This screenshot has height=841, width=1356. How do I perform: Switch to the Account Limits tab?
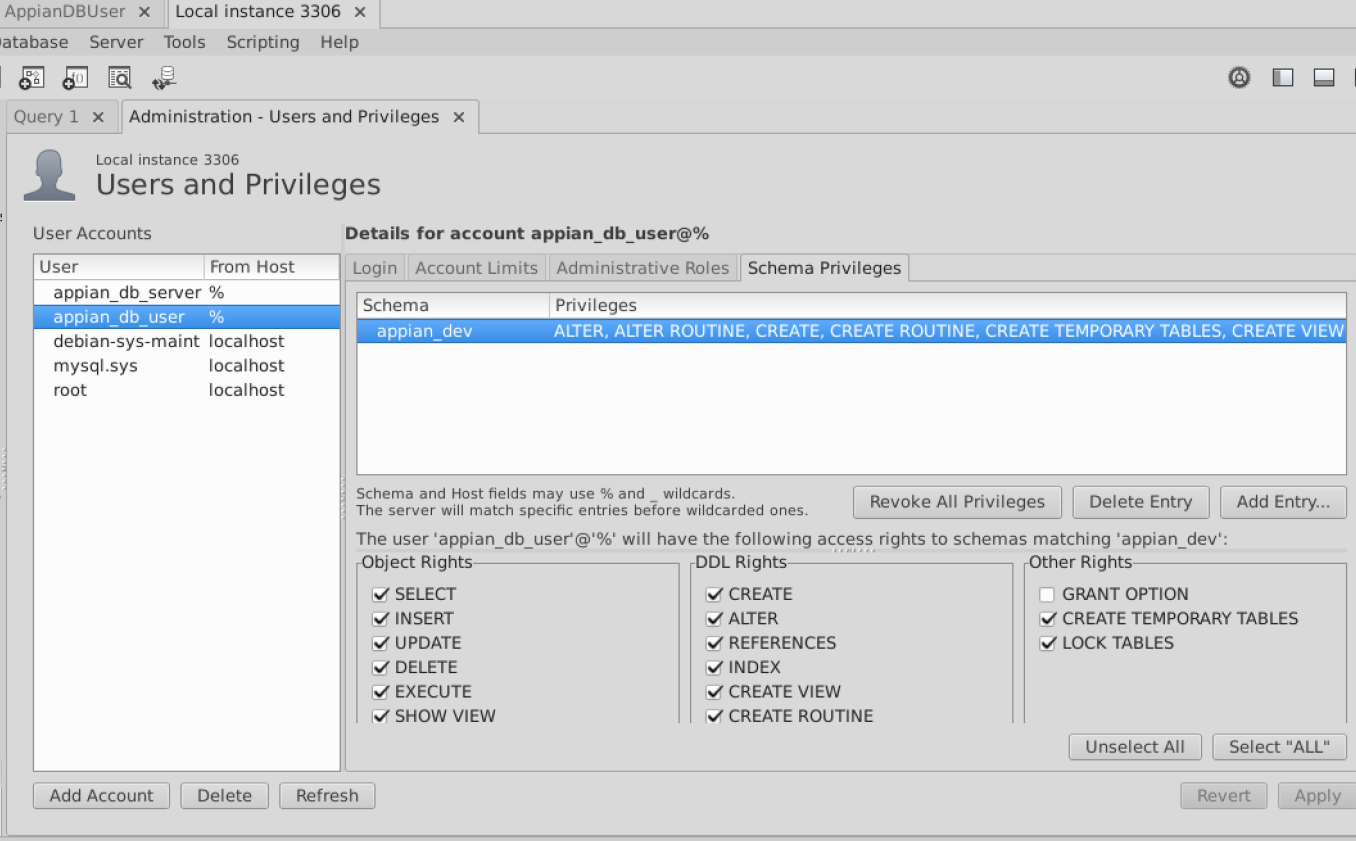476,268
